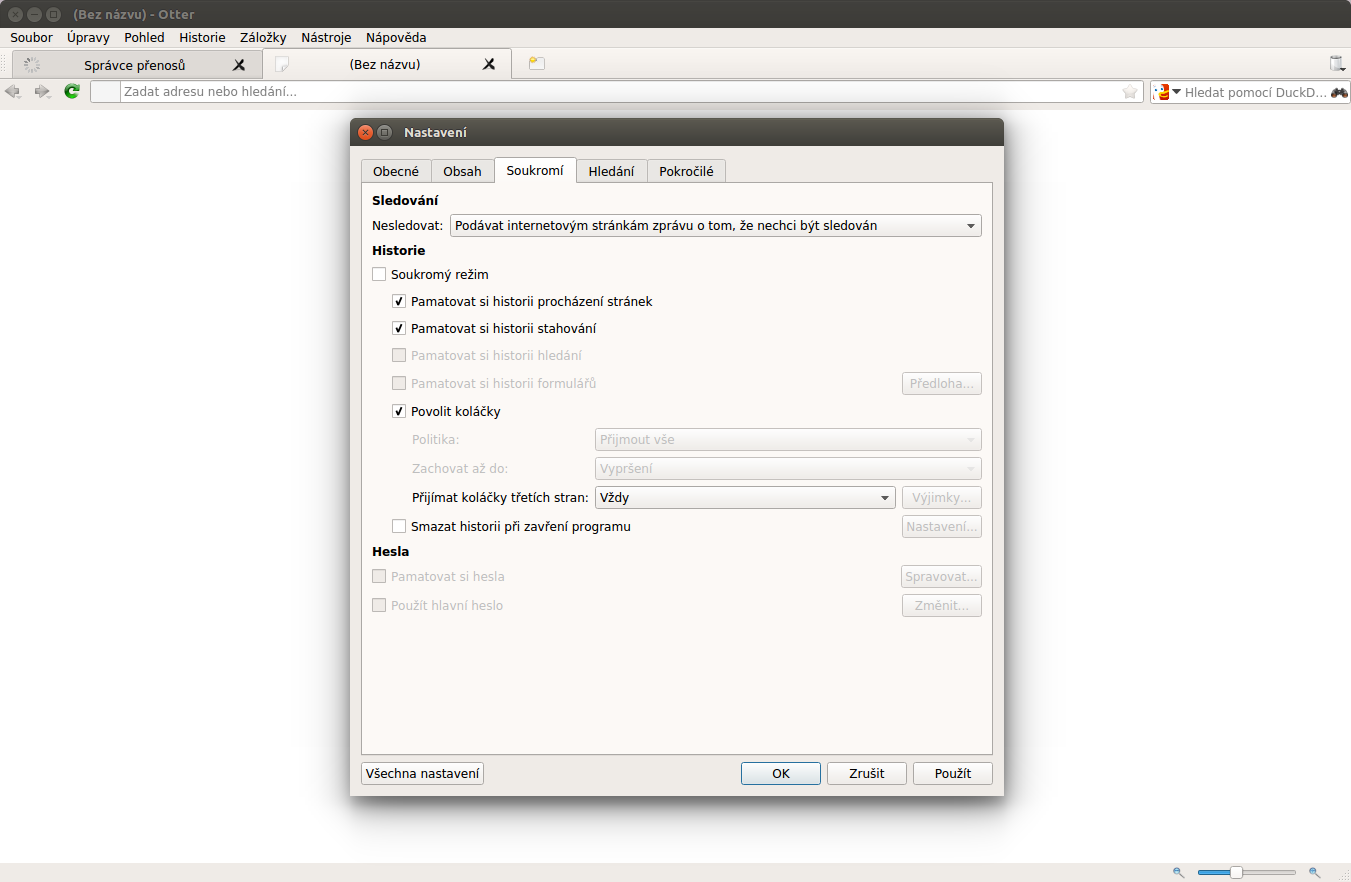The height and width of the screenshot is (882, 1351).
Task: Select the Soukromí tab
Action: point(535,170)
